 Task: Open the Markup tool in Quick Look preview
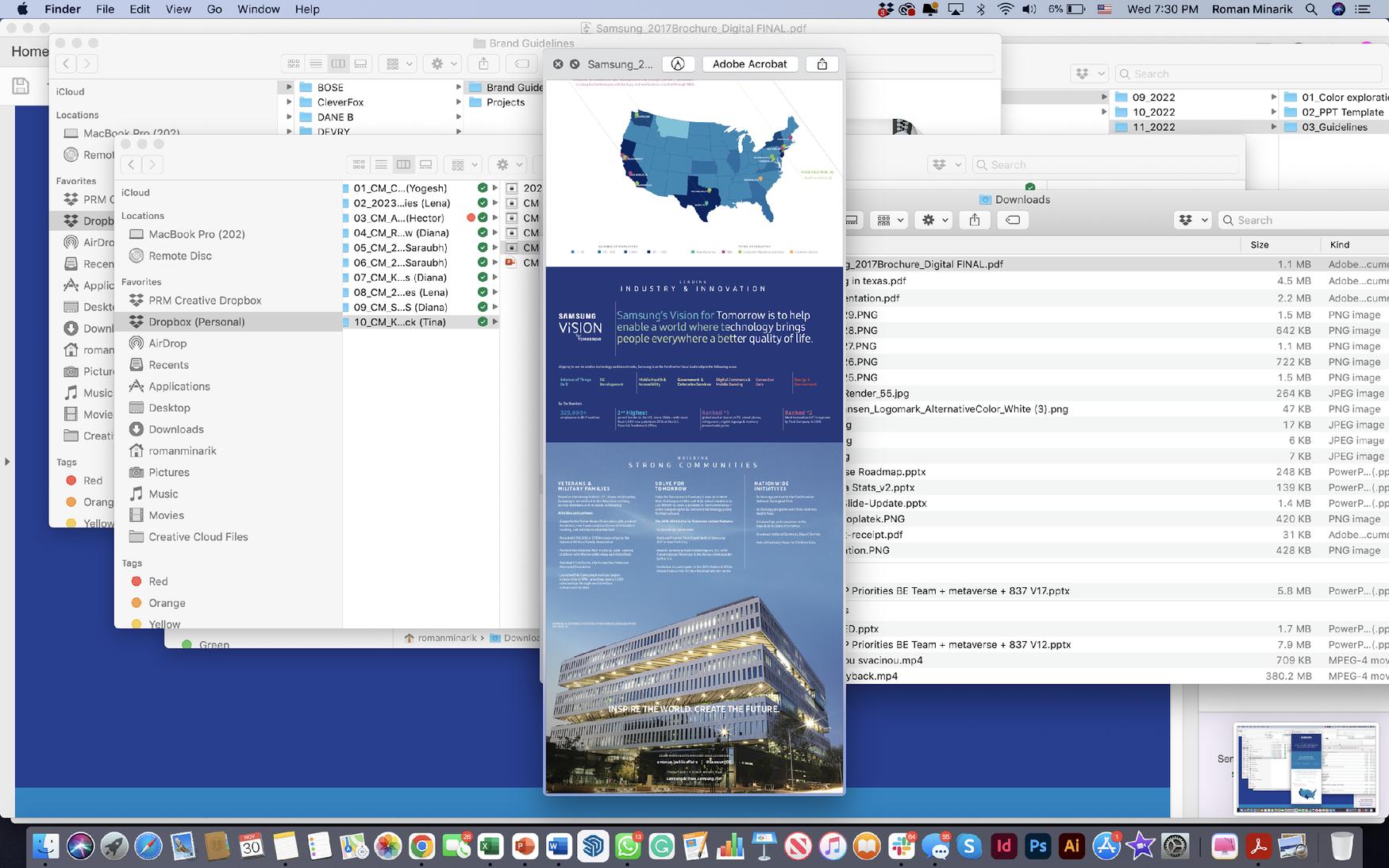[678, 64]
